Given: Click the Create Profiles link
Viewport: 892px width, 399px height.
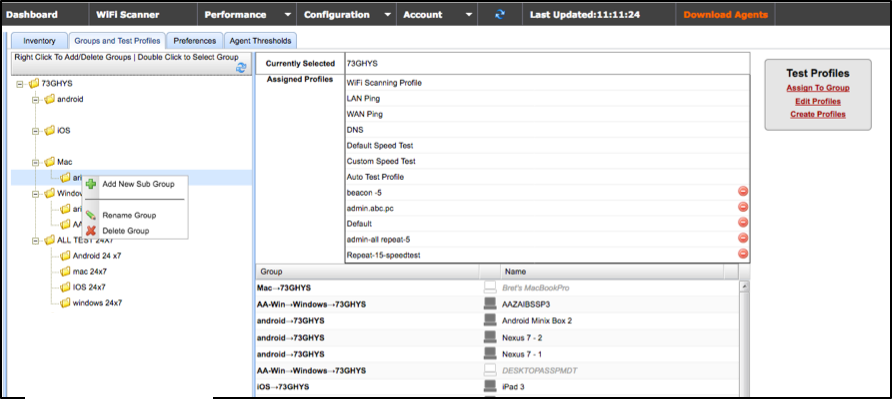Looking at the screenshot, I should click(x=817, y=114).
